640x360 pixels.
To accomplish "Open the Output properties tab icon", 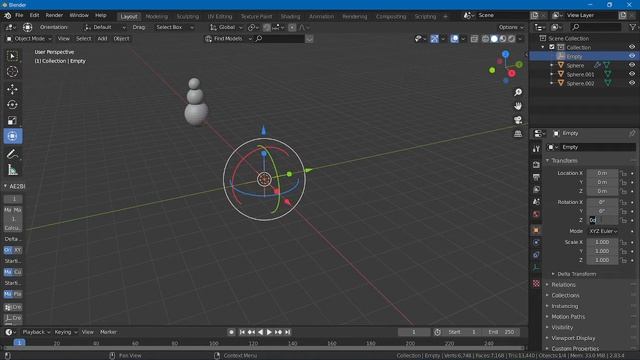I will point(536,177).
